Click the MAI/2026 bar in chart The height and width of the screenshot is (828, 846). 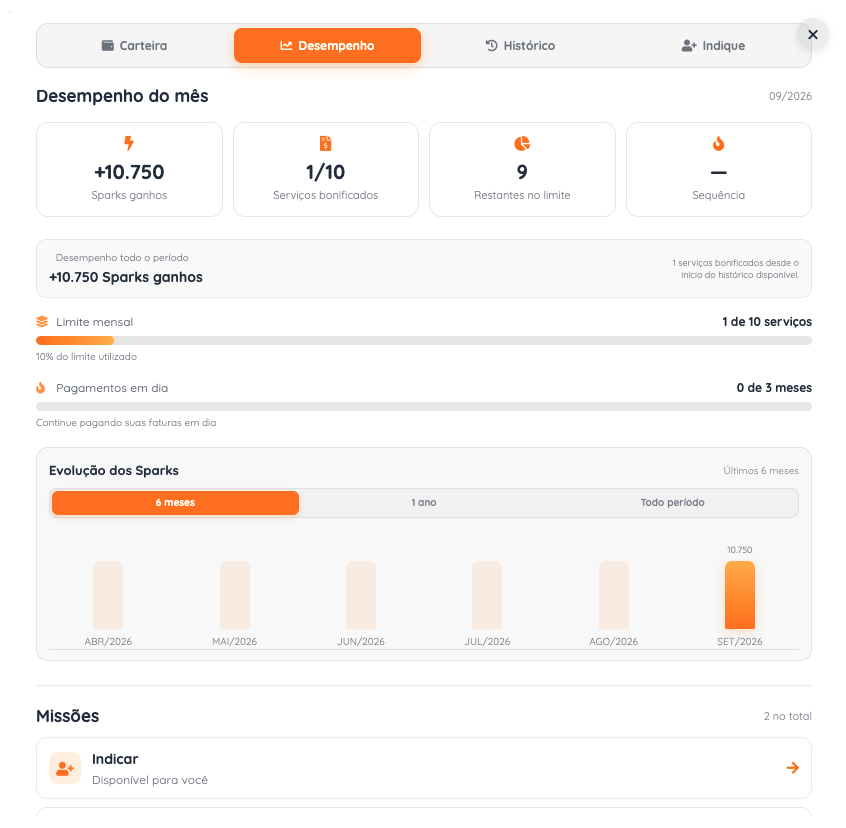click(235, 595)
